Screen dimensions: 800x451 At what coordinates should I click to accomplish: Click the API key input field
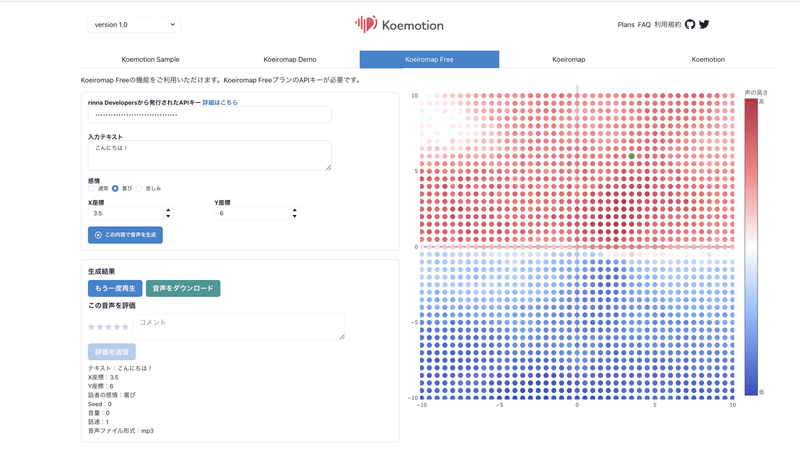pos(210,115)
